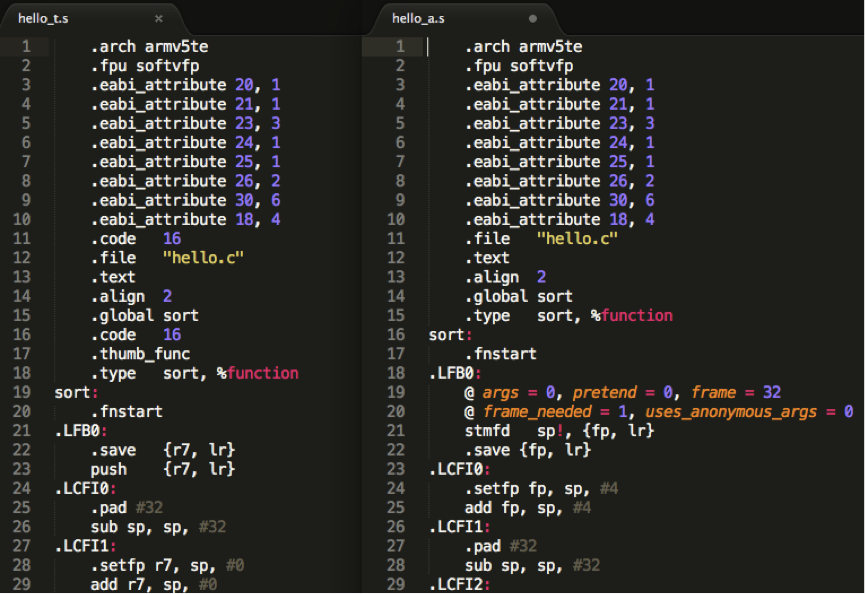
Task: Click ".save {fp, lr}" in right pane
Action: click(528, 450)
